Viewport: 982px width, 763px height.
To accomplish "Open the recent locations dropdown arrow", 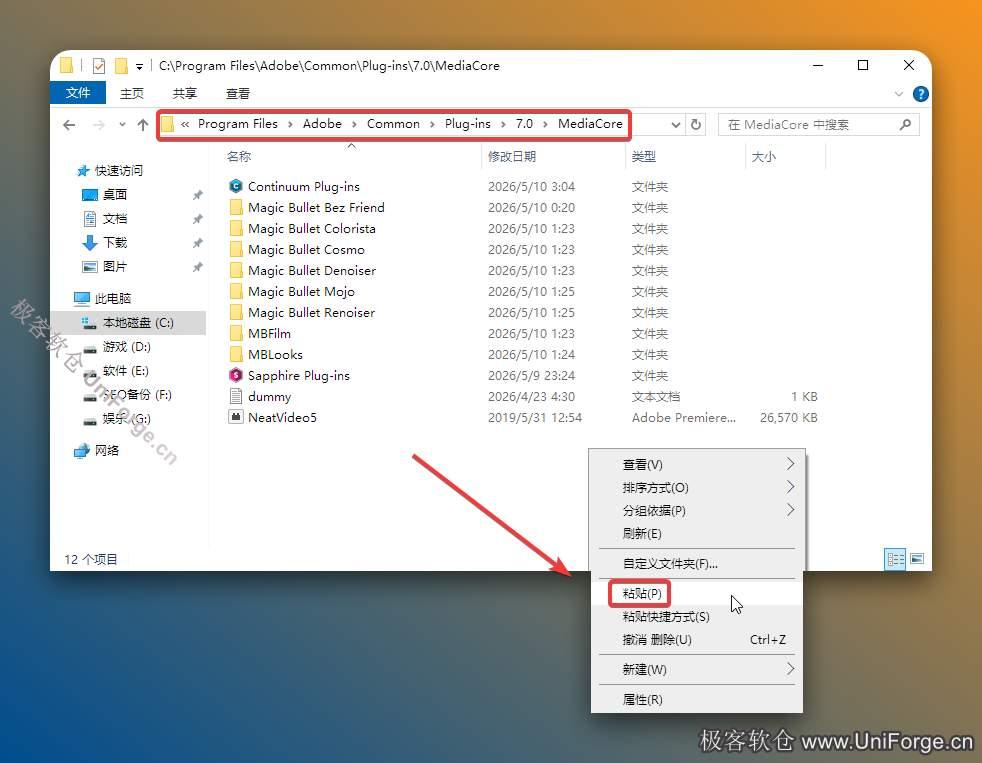I will [122, 125].
